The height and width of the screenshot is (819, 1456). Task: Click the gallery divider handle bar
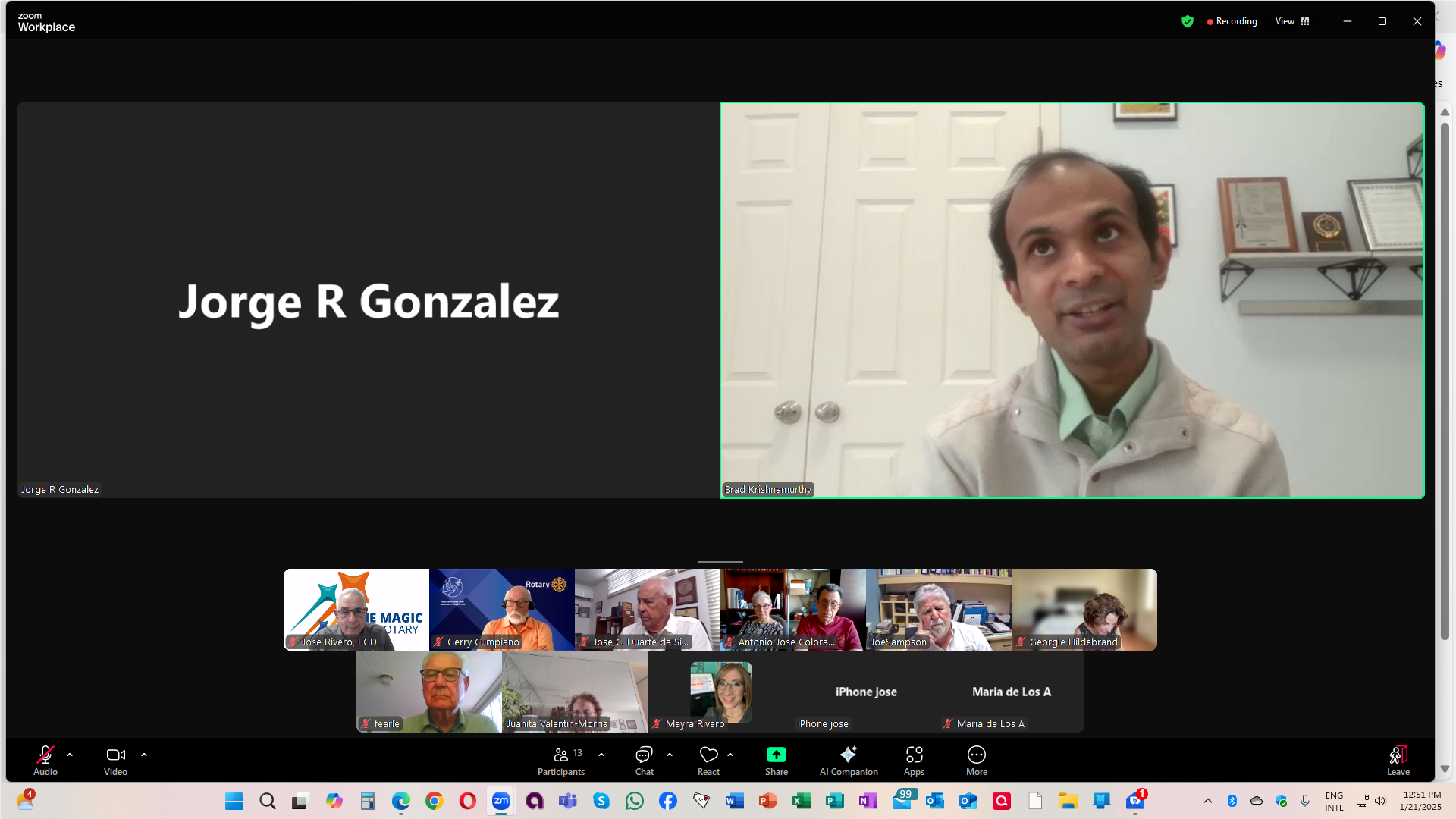pos(720,562)
